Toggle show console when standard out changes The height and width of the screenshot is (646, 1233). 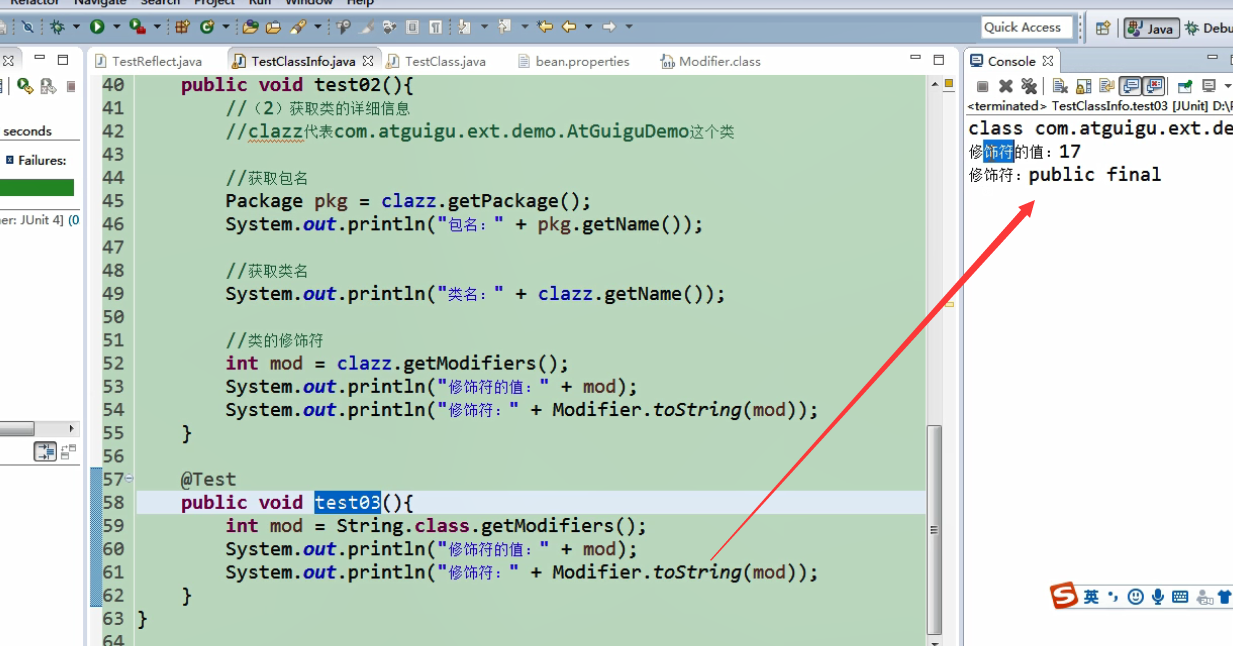pyautogui.click(x=1130, y=86)
